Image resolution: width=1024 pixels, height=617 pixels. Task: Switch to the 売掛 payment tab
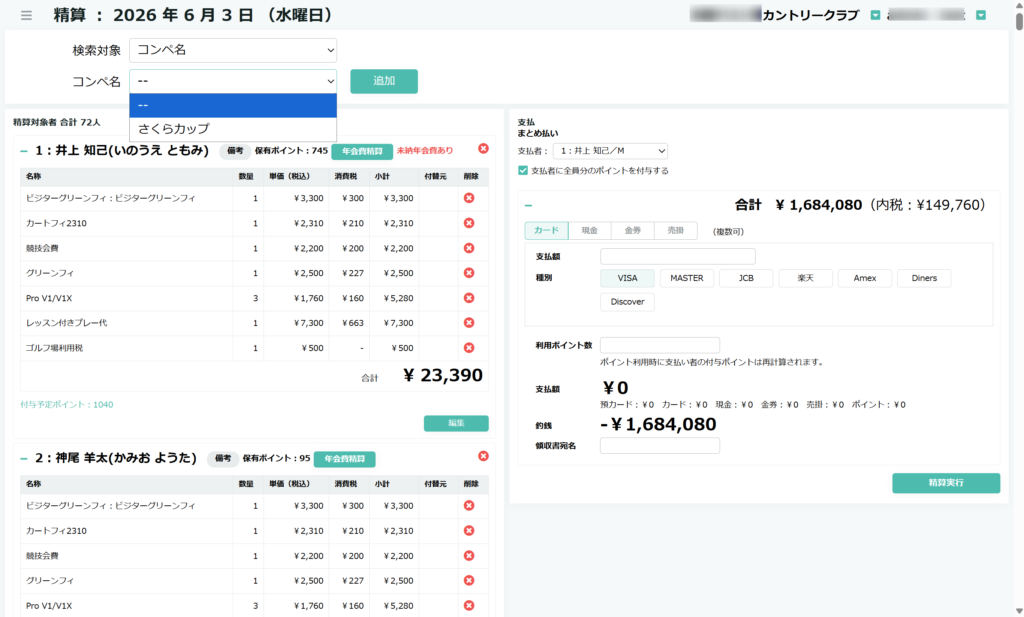[x=675, y=230]
